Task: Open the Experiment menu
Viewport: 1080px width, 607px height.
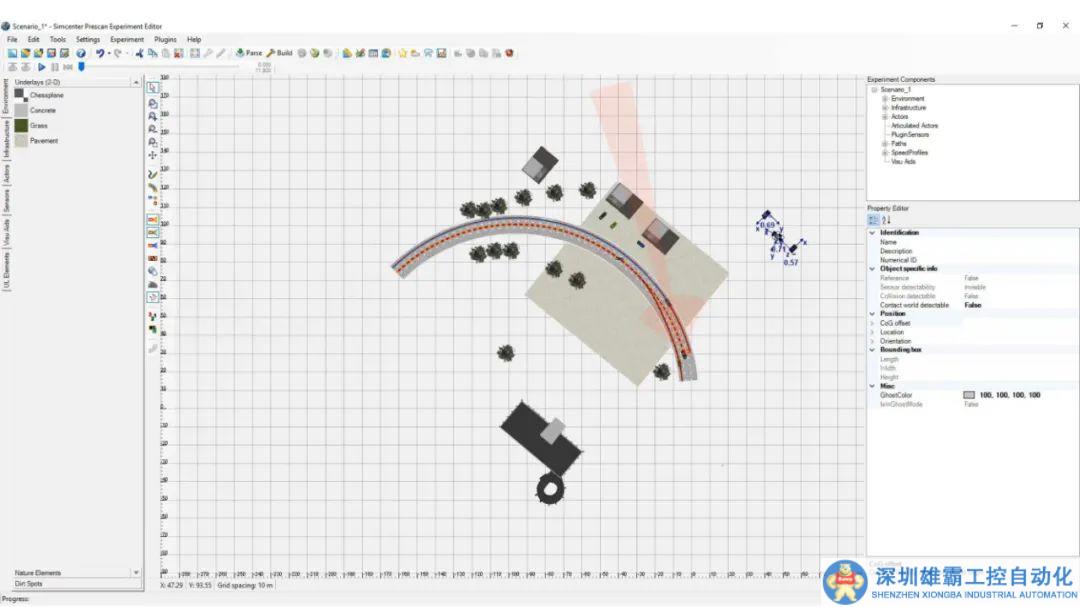Action: (x=127, y=39)
